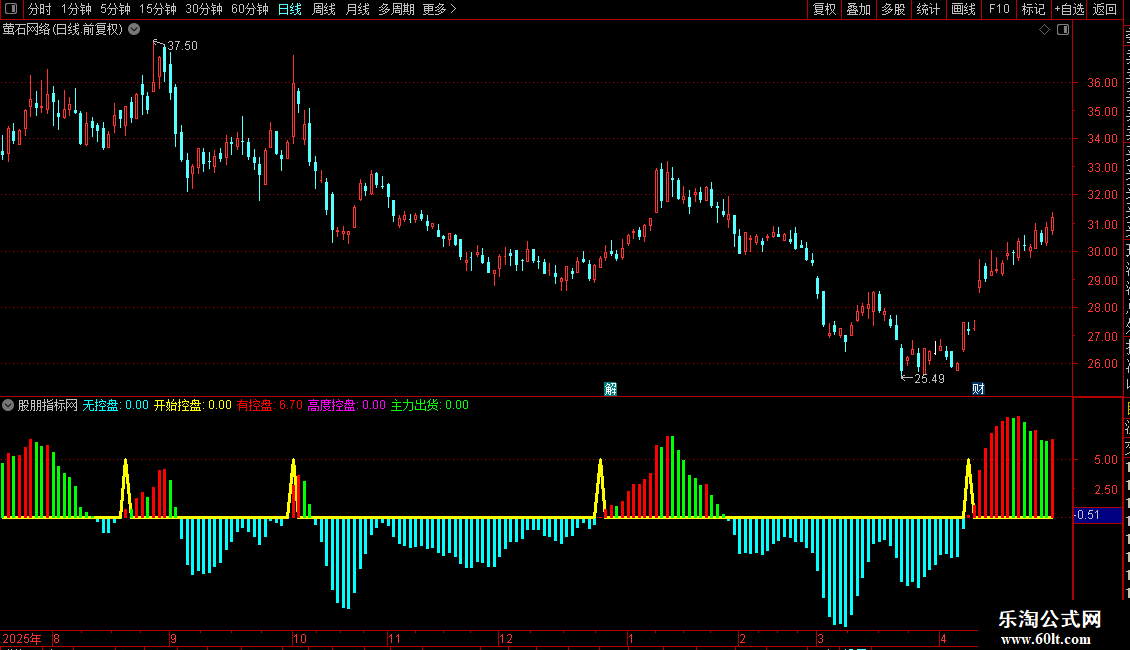Switch to 月线 monthly chart
Viewport: 1130px width, 650px height.
coord(358,9)
